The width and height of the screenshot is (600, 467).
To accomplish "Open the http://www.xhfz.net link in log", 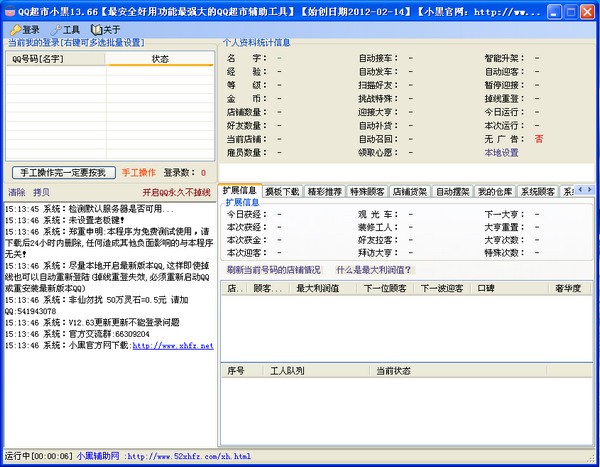I will pos(173,346).
